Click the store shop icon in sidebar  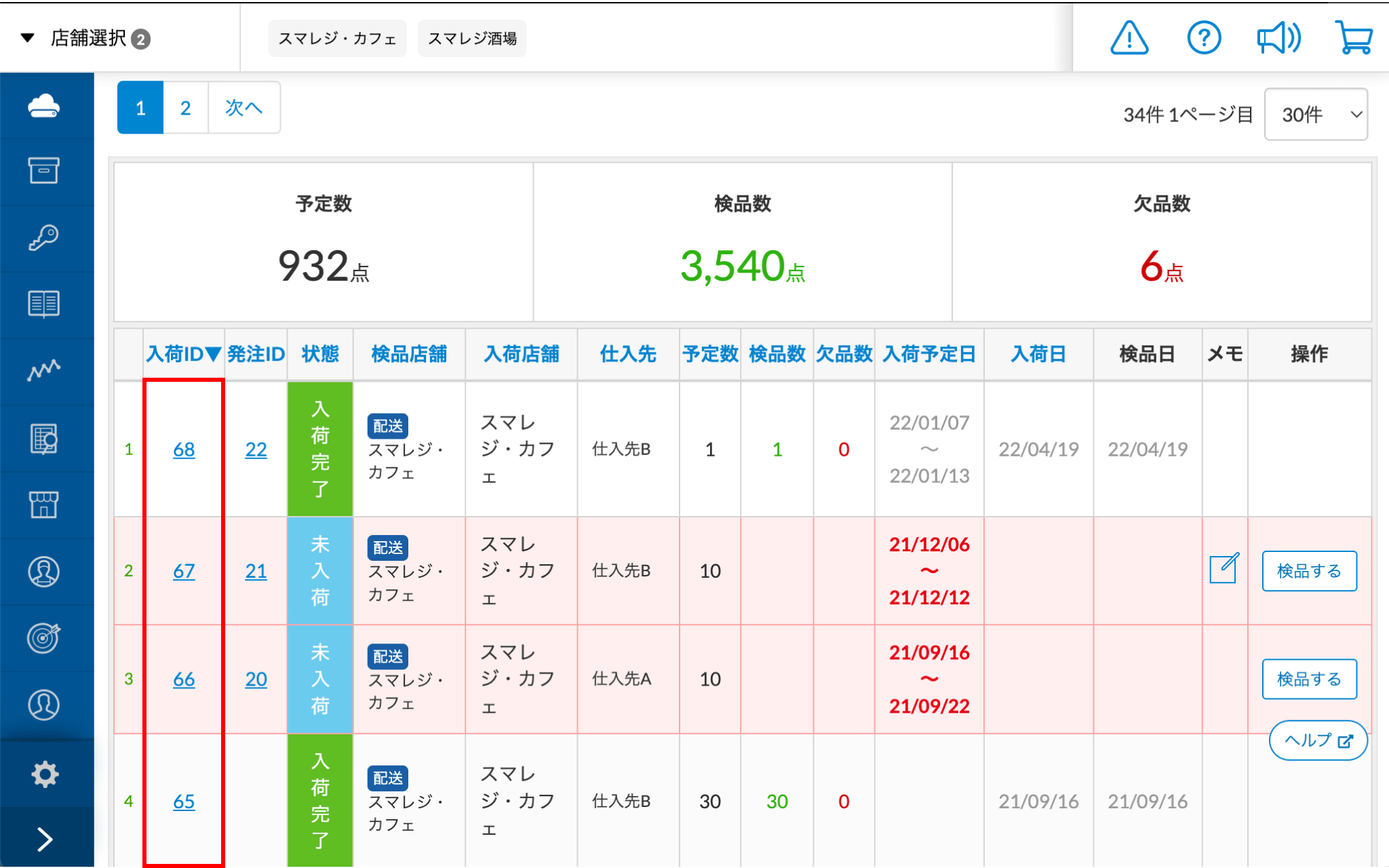(44, 505)
